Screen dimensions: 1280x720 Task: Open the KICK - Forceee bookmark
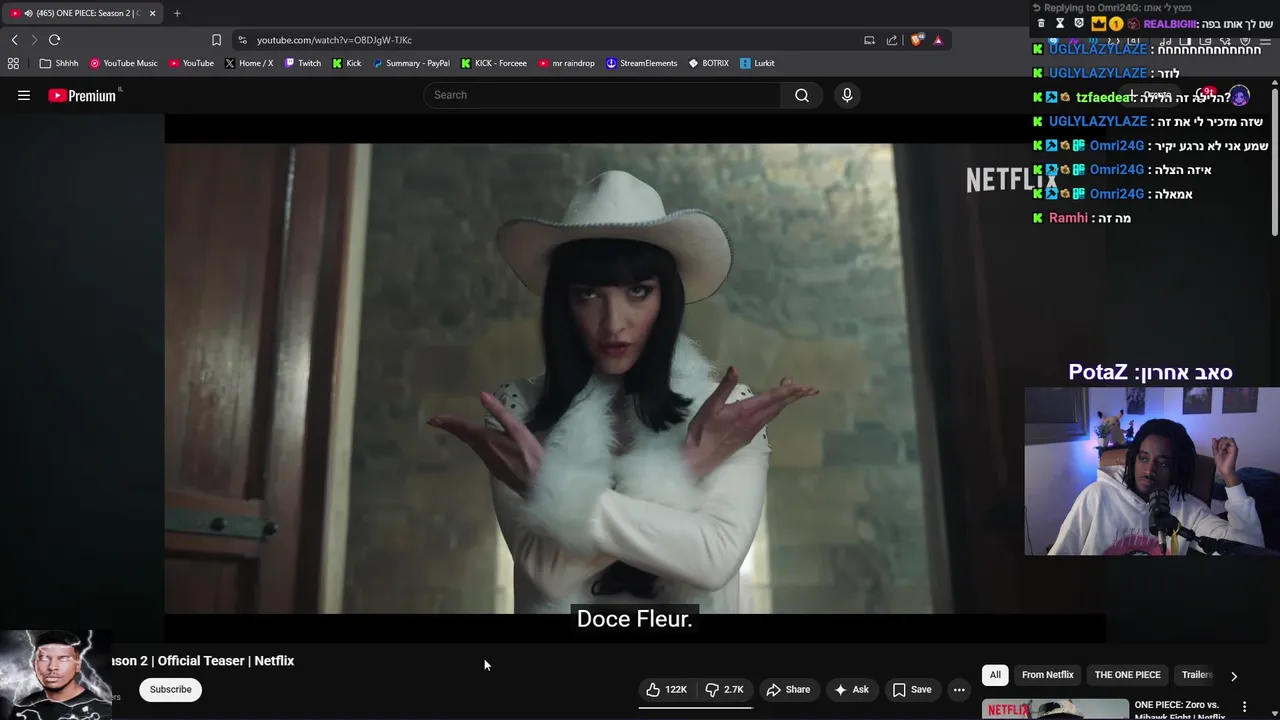(x=494, y=63)
